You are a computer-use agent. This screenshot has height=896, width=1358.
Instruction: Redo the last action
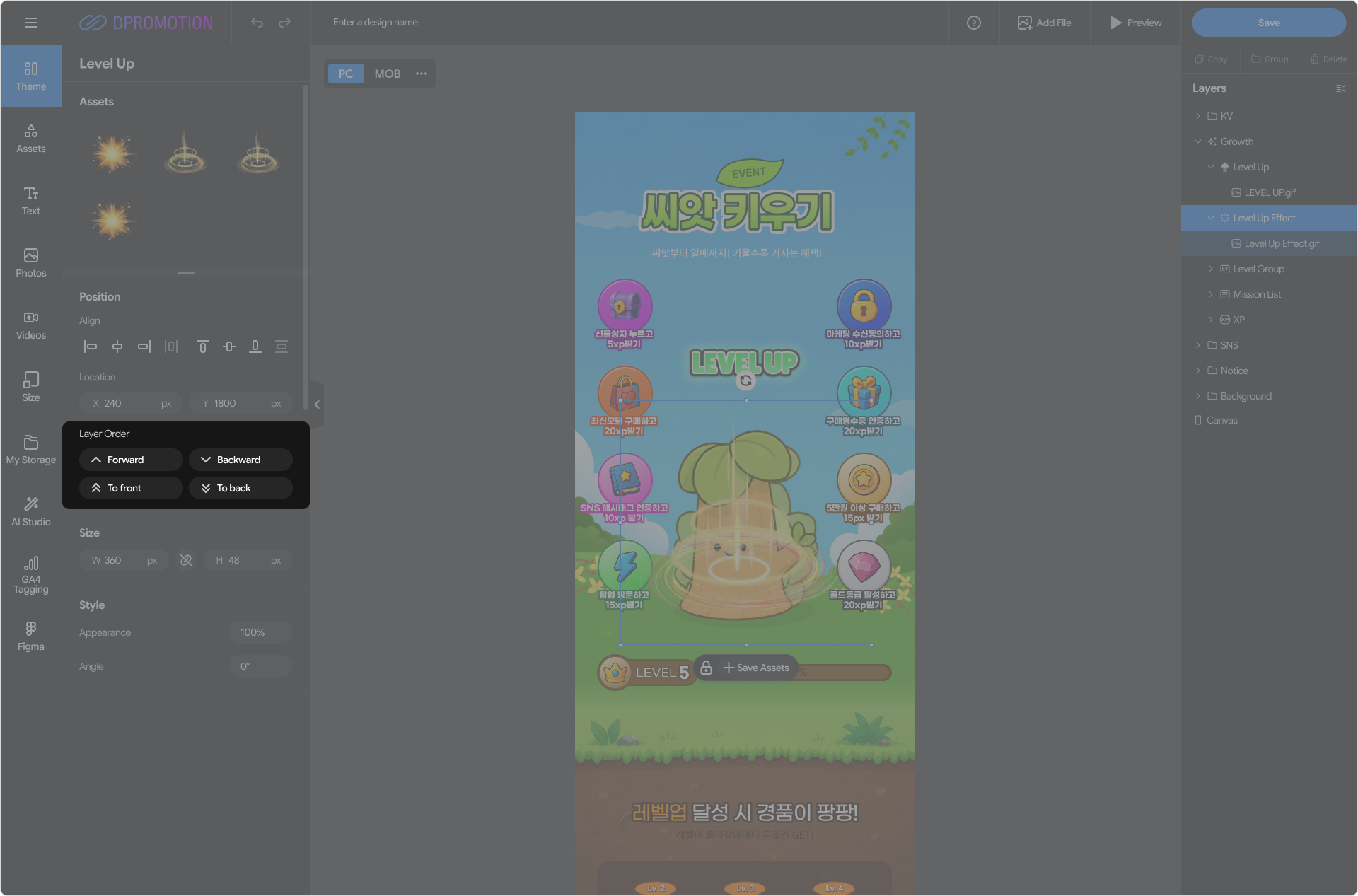click(284, 23)
